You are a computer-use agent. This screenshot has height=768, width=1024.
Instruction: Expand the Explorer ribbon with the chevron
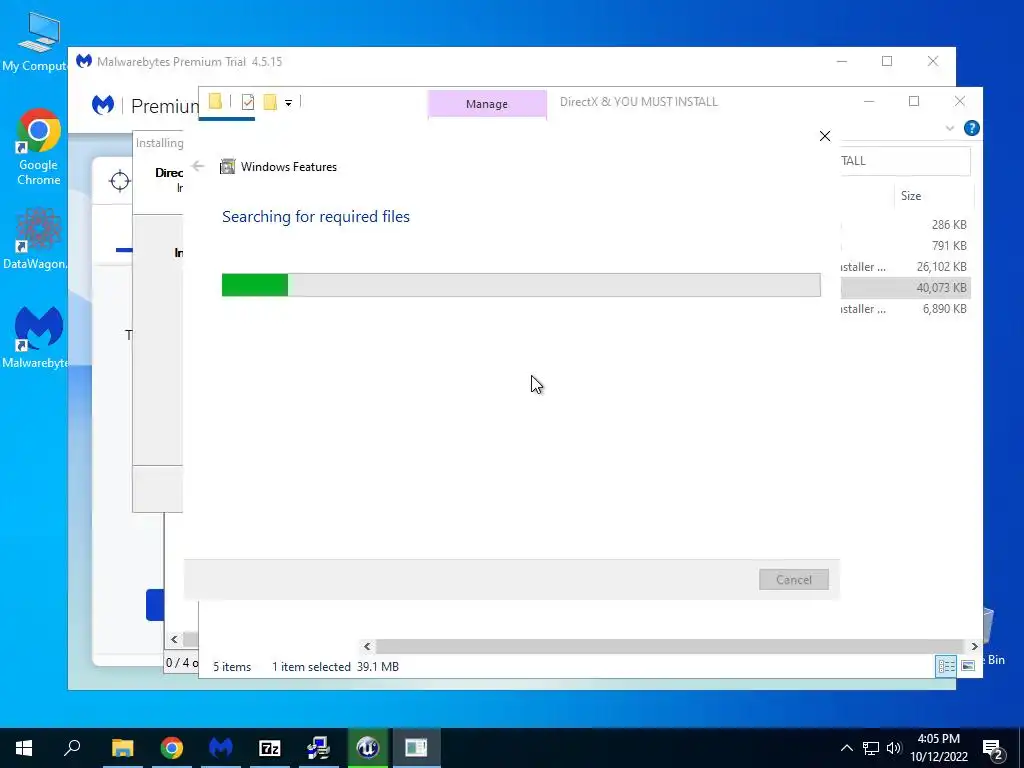[x=950, y=129]
